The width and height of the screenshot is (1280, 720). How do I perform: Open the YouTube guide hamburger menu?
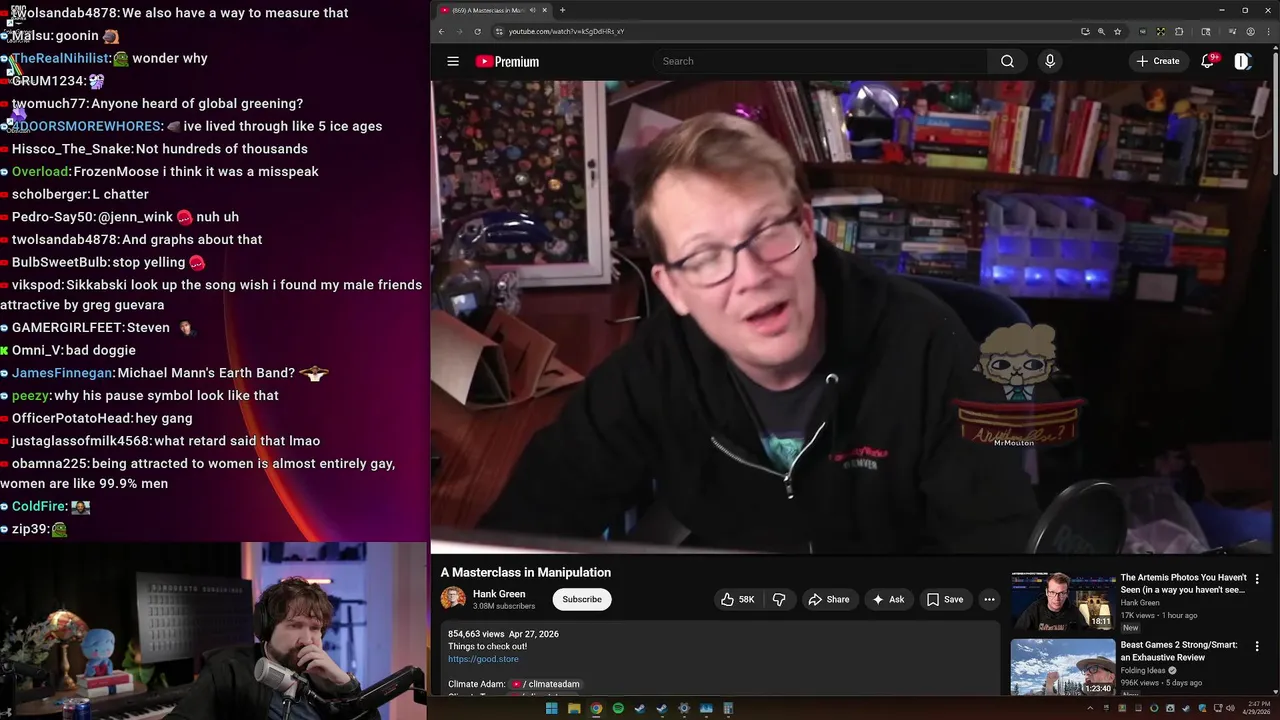[x=453, y=61]
